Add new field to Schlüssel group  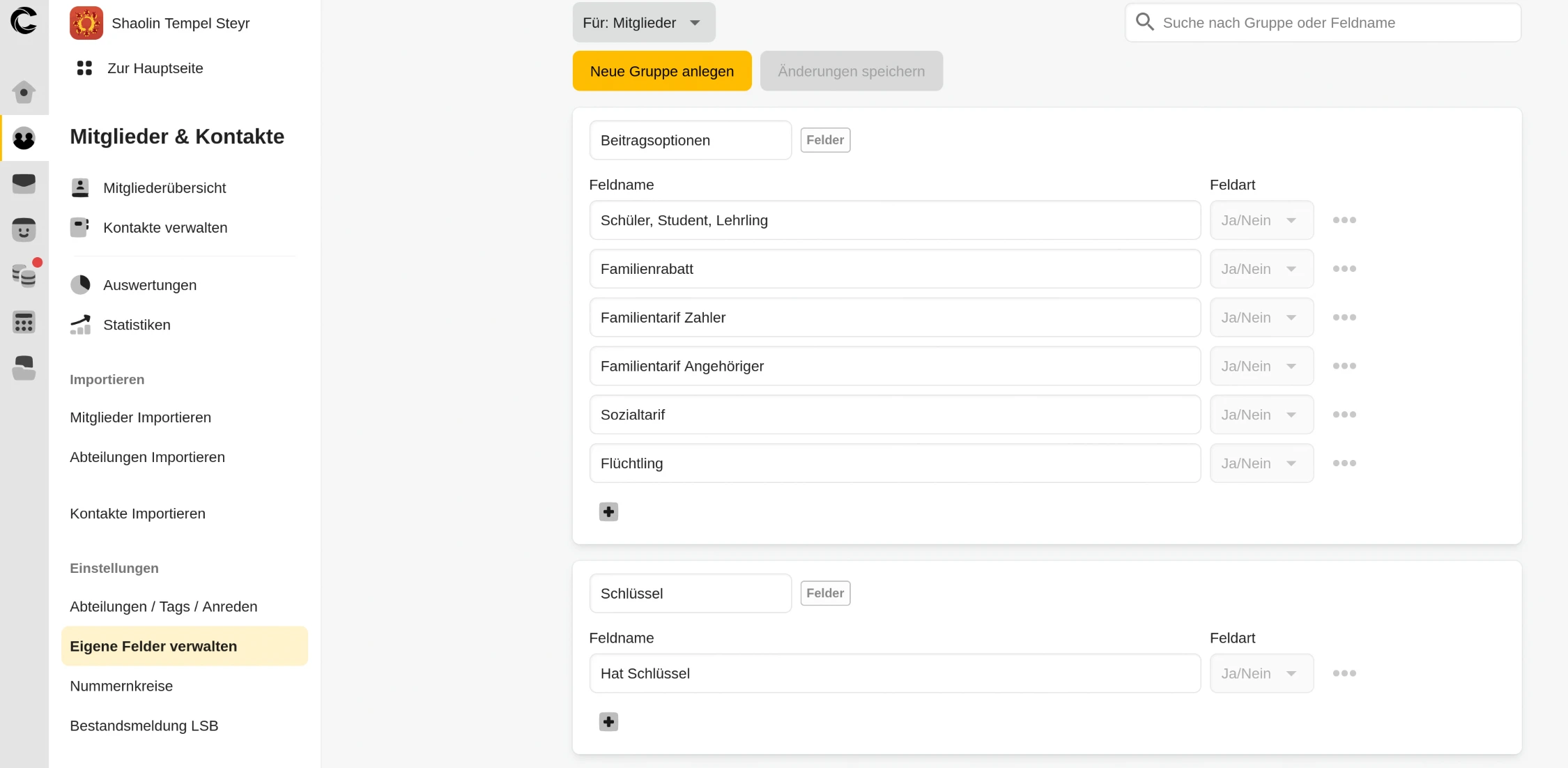[x=608, y=722]
